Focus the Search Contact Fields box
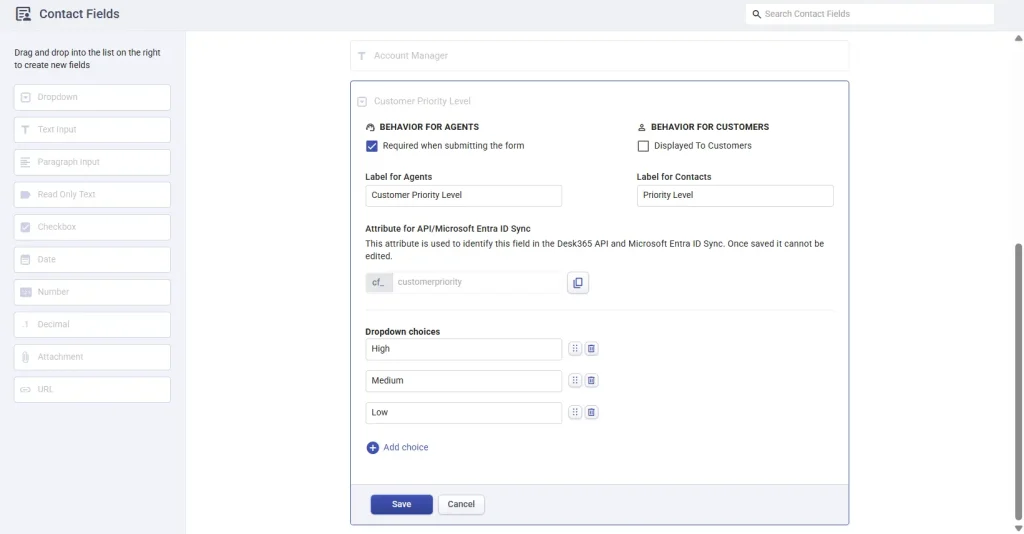This screenshot has height=534, width=1024. (x=870, y=14)
